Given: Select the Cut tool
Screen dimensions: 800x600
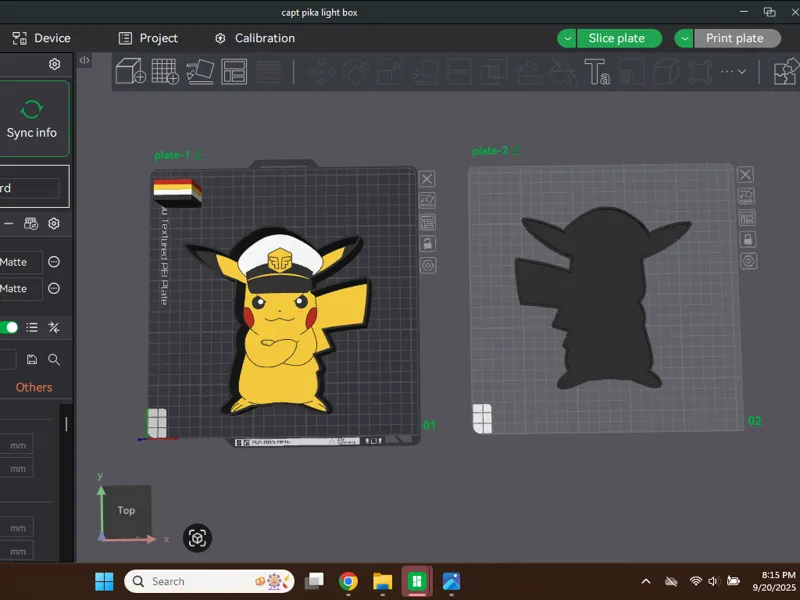Looking at the screenshot, I should point(459,72).
